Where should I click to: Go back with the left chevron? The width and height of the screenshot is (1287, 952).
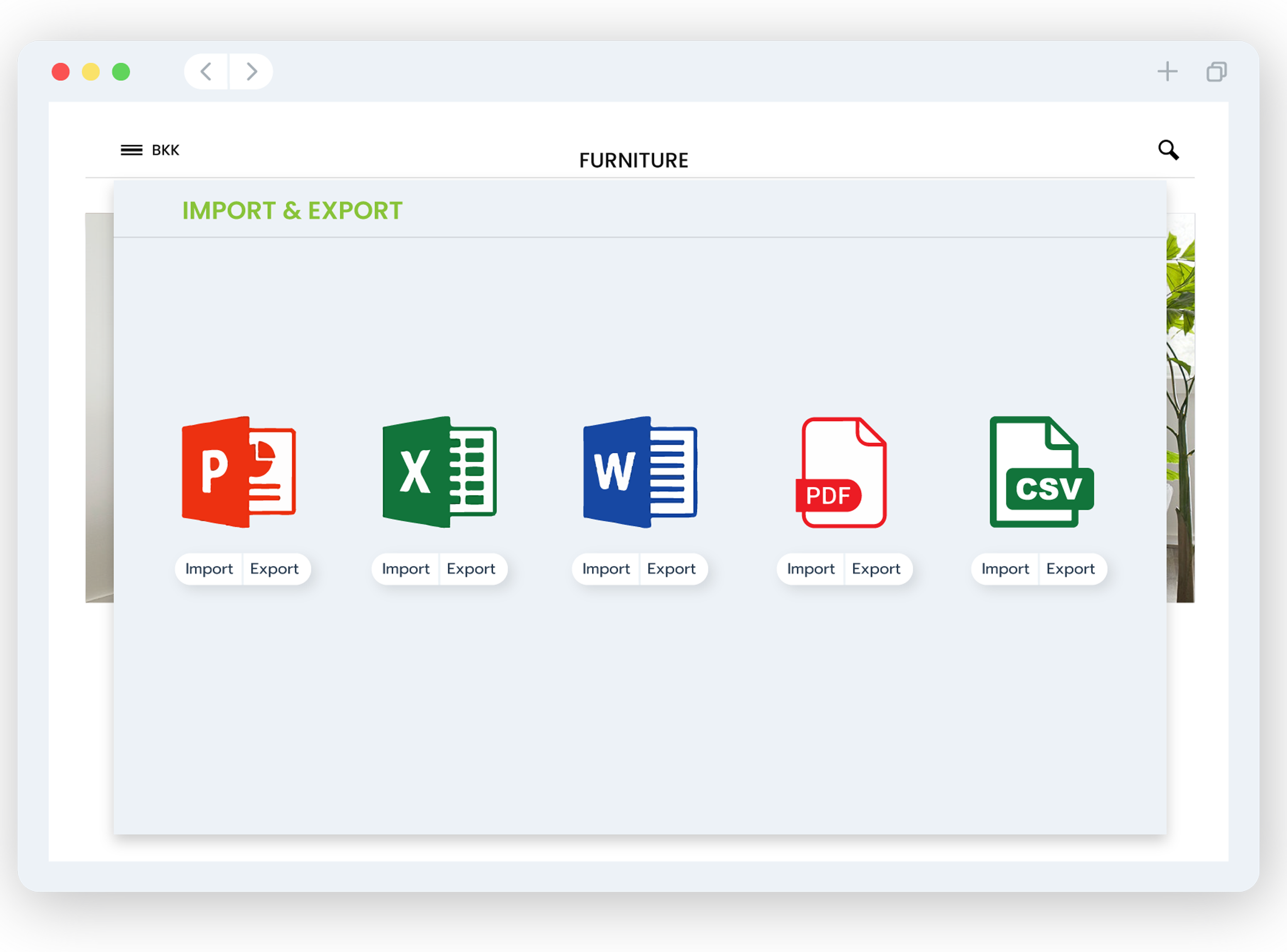click(x=206, y=72)
